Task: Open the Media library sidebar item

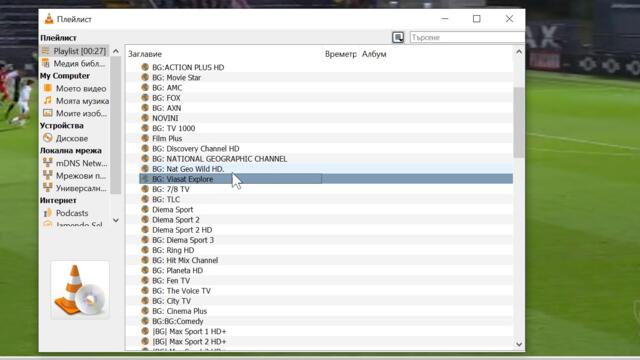Action: (75, 64)
